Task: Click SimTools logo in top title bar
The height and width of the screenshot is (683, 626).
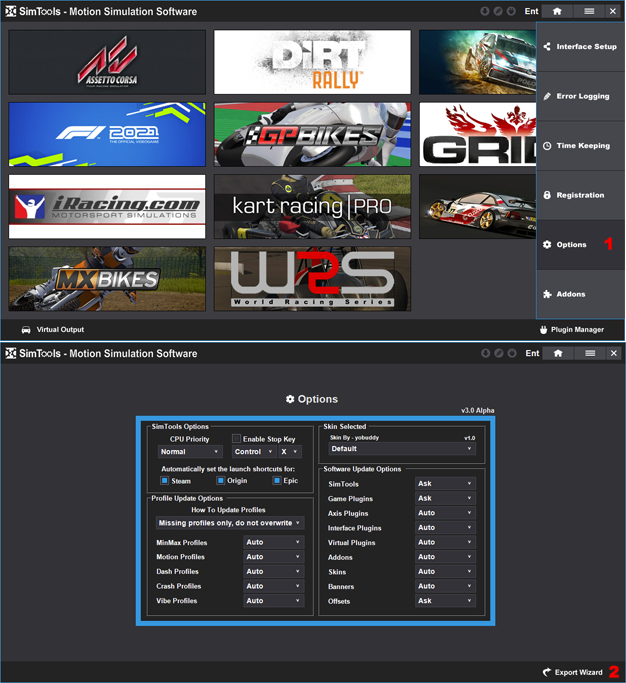Action: [10, 11]
